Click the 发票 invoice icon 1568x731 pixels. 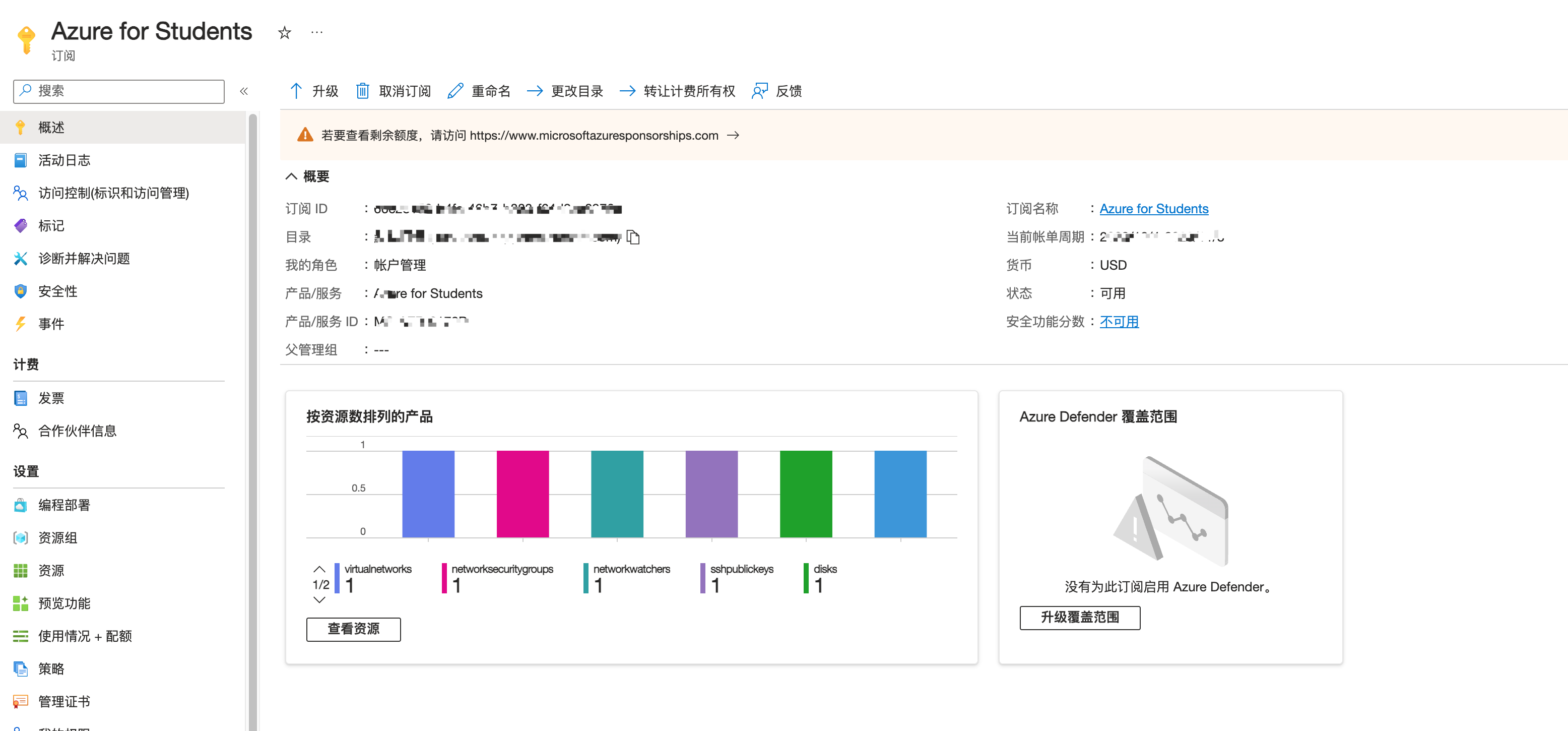pos(21,398)
